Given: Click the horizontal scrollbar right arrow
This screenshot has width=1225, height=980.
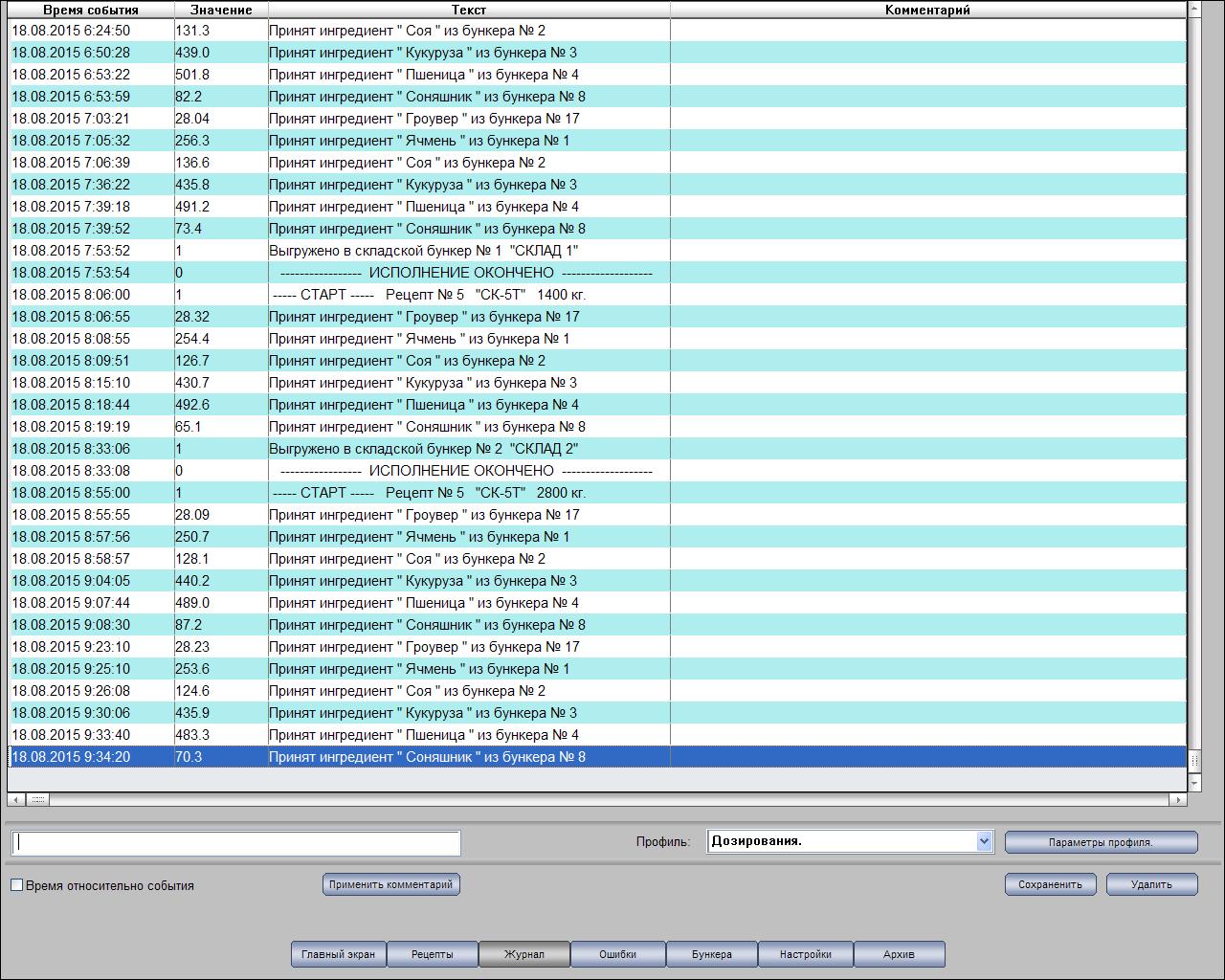Looking at the screenshot, I should (1178, 799).
